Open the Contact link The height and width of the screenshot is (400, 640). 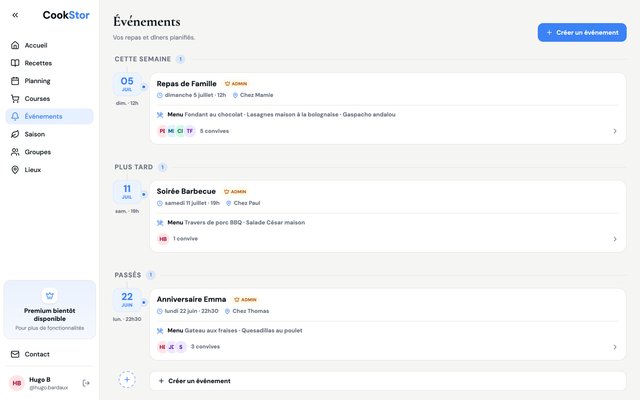tap(49, 354)
